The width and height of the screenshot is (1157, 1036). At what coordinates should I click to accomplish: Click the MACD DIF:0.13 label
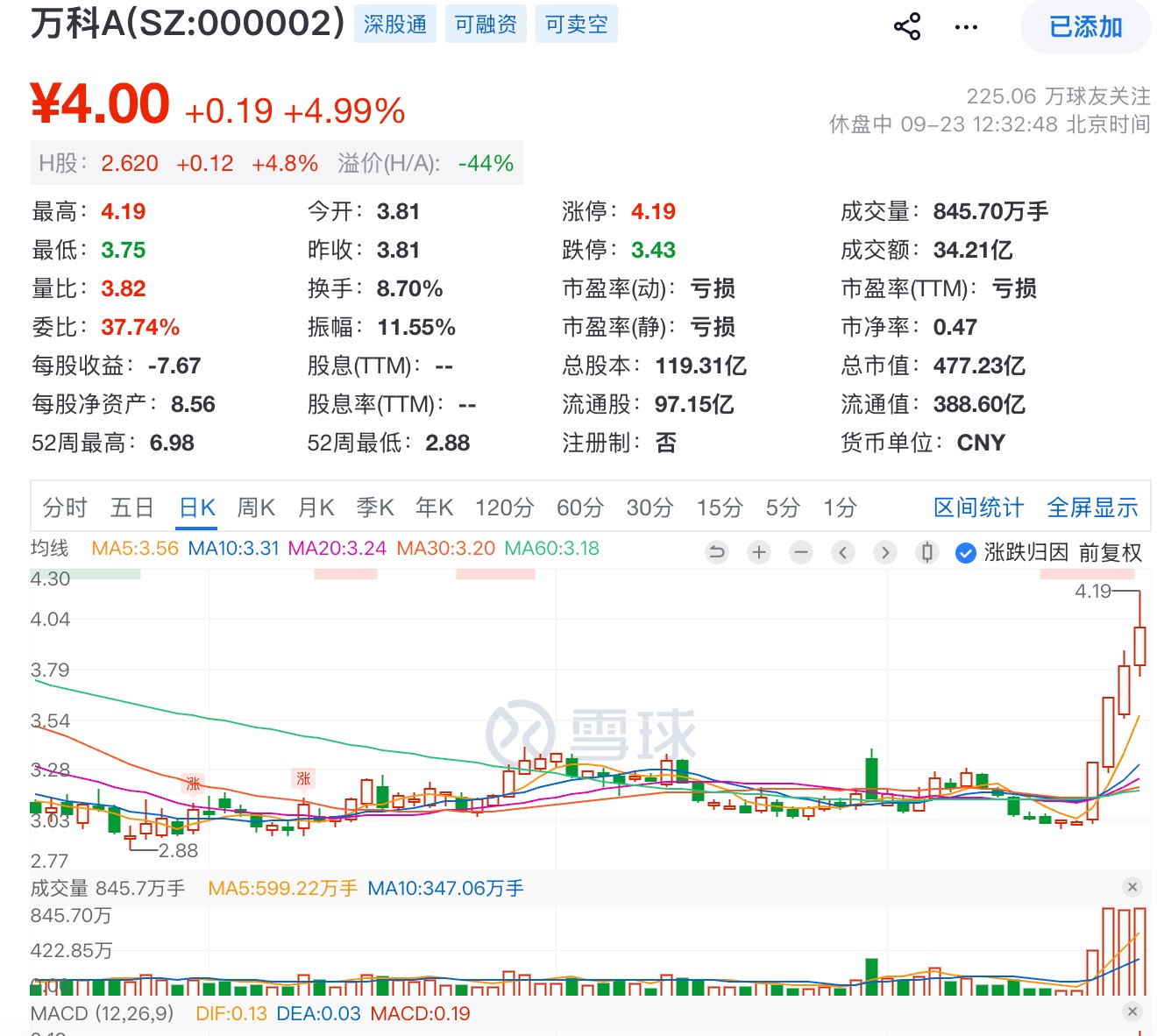click(x=231, y=1013)
